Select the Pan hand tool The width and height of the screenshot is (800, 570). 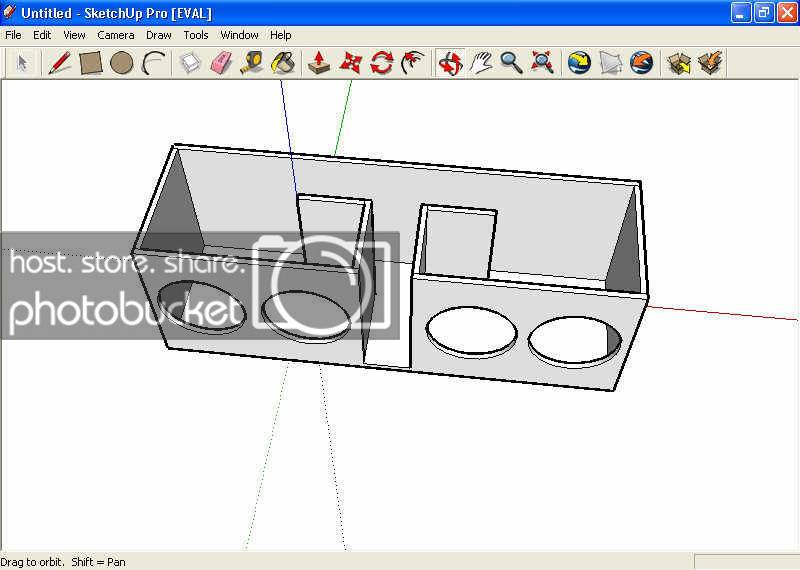click(x=481, y=63)
